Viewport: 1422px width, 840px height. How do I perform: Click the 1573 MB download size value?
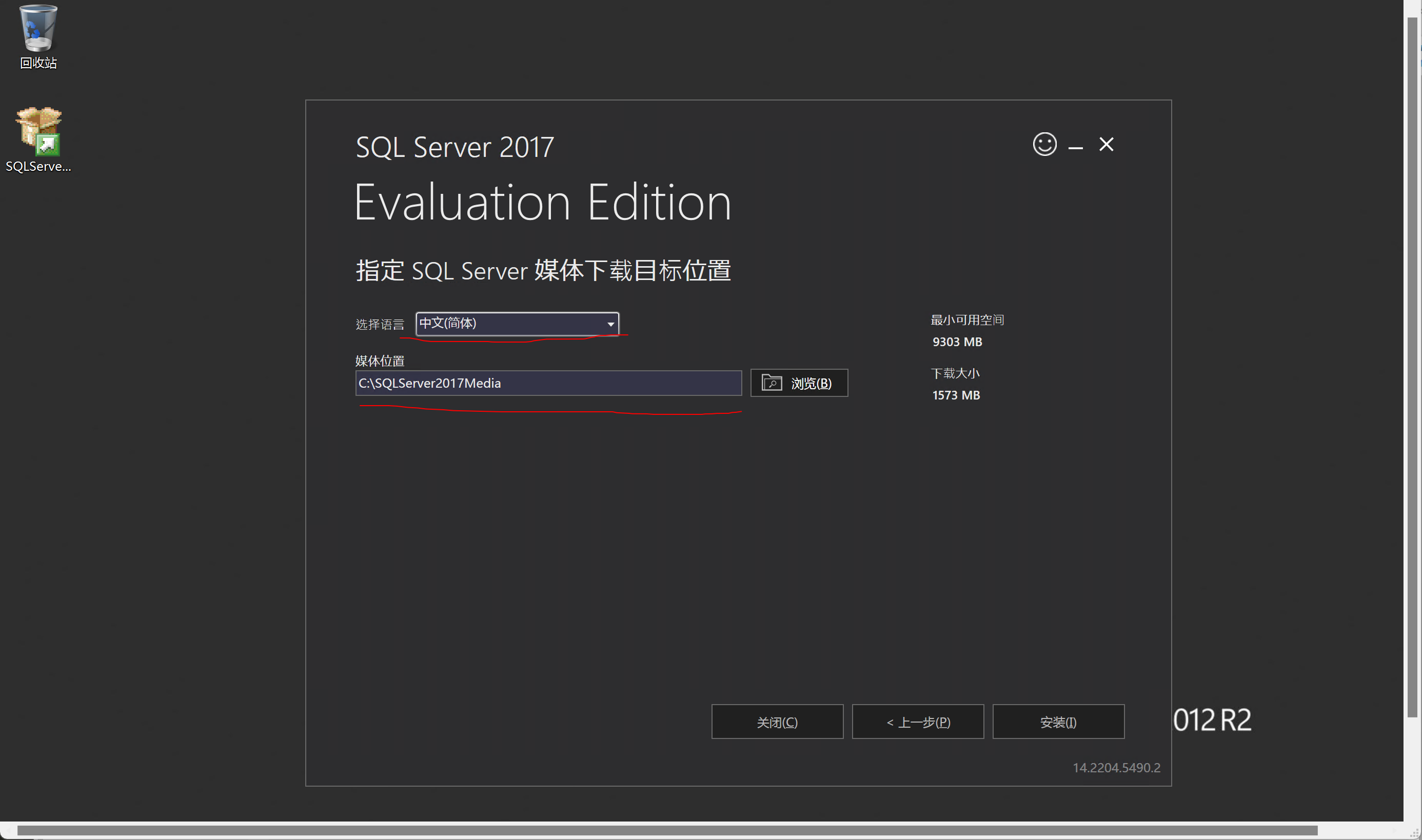956,395
